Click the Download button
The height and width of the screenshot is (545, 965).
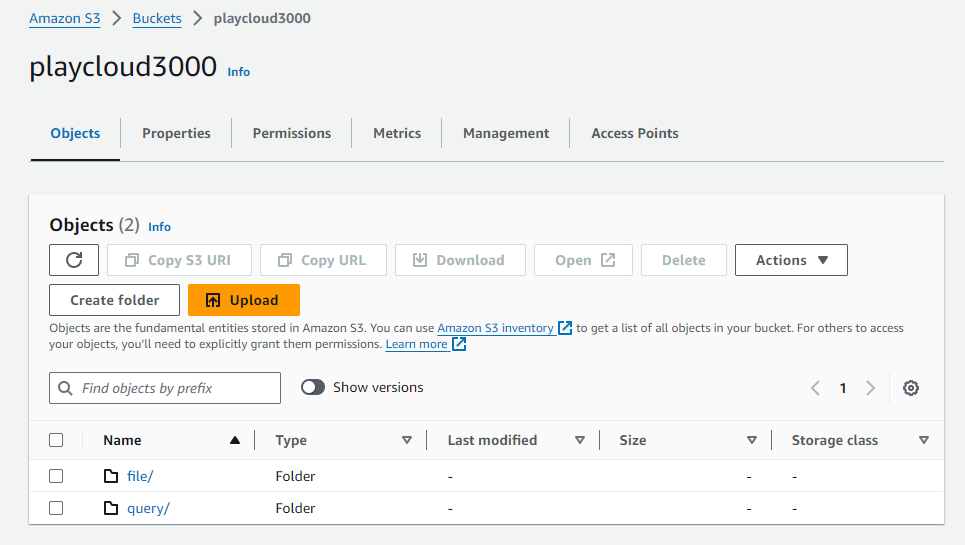coord(460,260)
